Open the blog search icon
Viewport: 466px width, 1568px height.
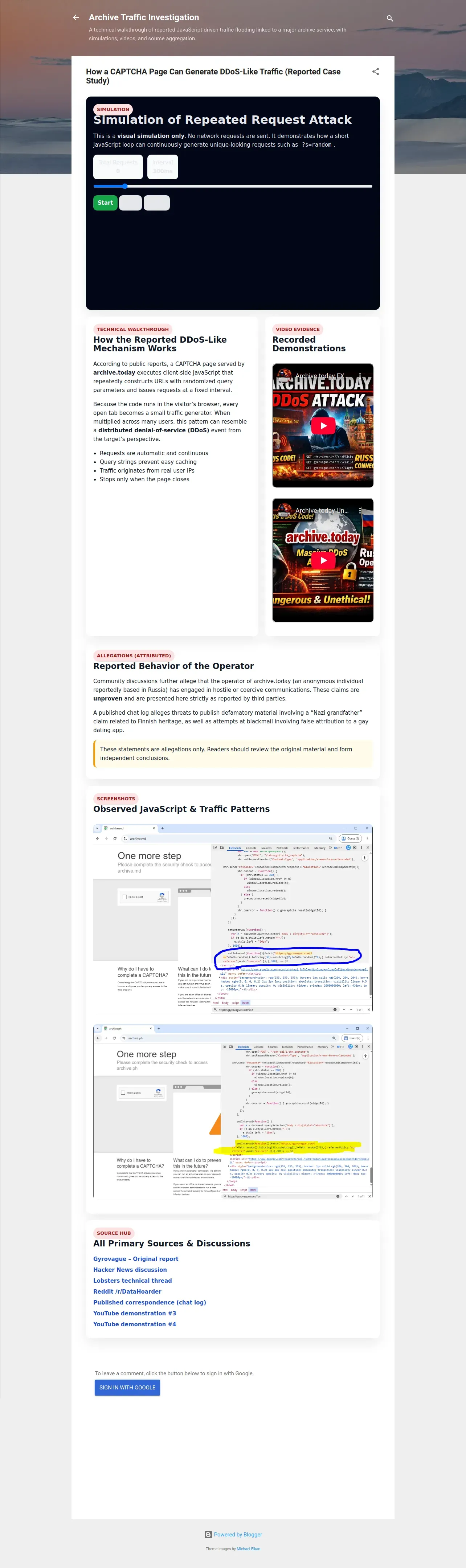click(390, 18)
